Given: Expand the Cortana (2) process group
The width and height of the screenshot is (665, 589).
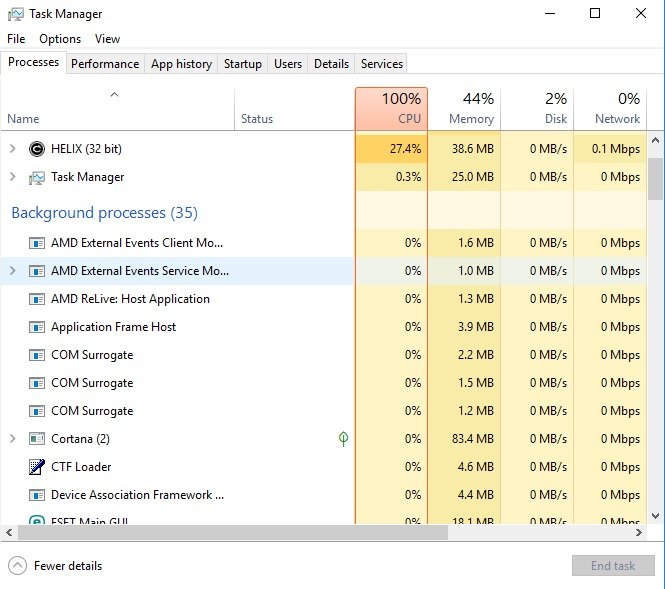Looking at the screenshot, I should click(12, 439).
